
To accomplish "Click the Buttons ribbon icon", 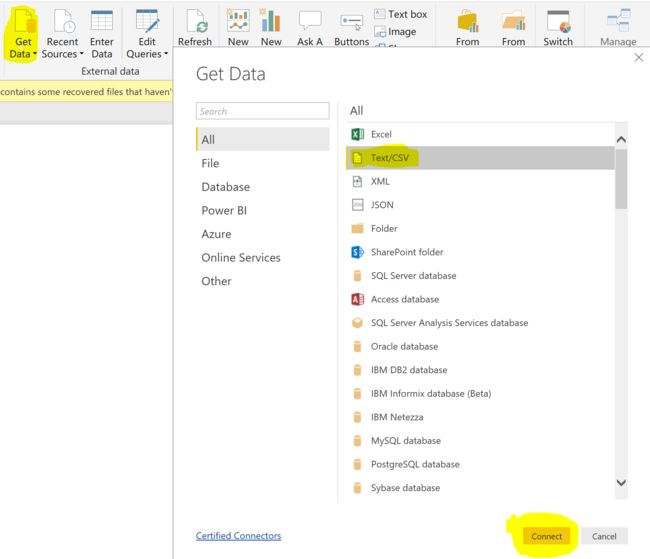I will (x=352, y=22).
